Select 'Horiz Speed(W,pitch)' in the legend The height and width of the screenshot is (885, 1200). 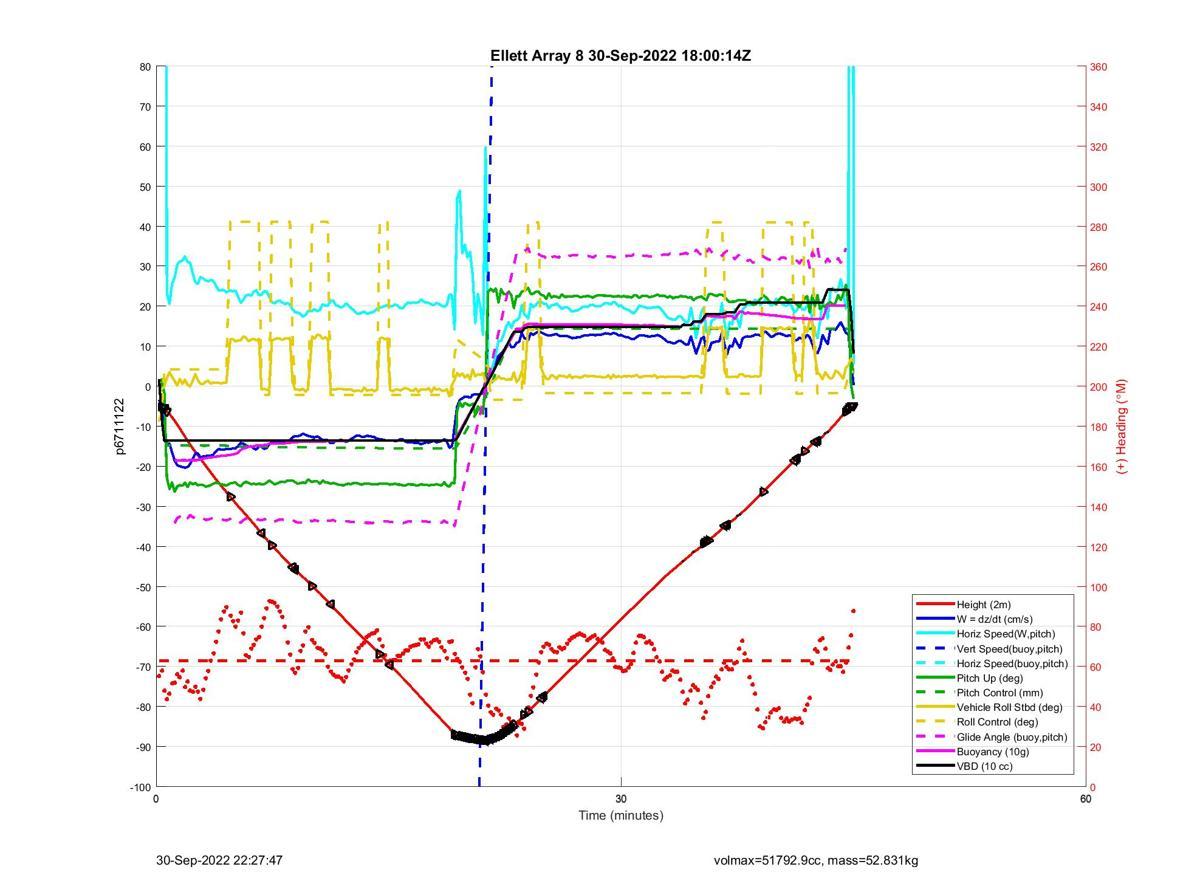[x=1005, y=634]
